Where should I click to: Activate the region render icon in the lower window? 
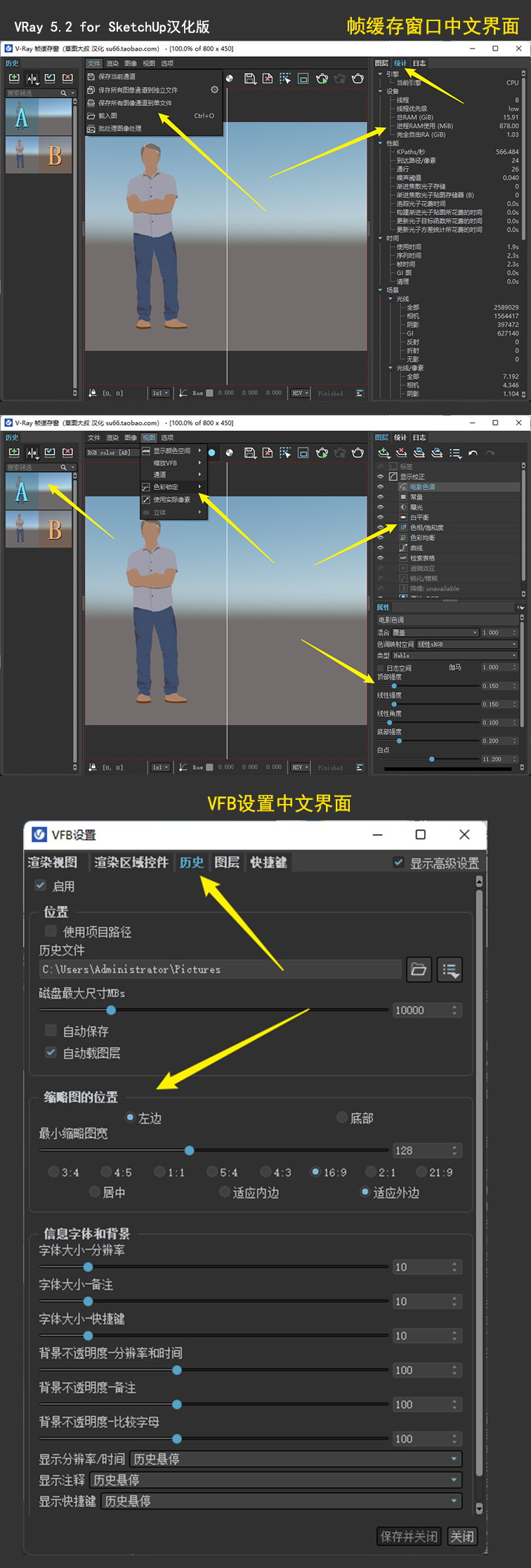click(284, 453)
